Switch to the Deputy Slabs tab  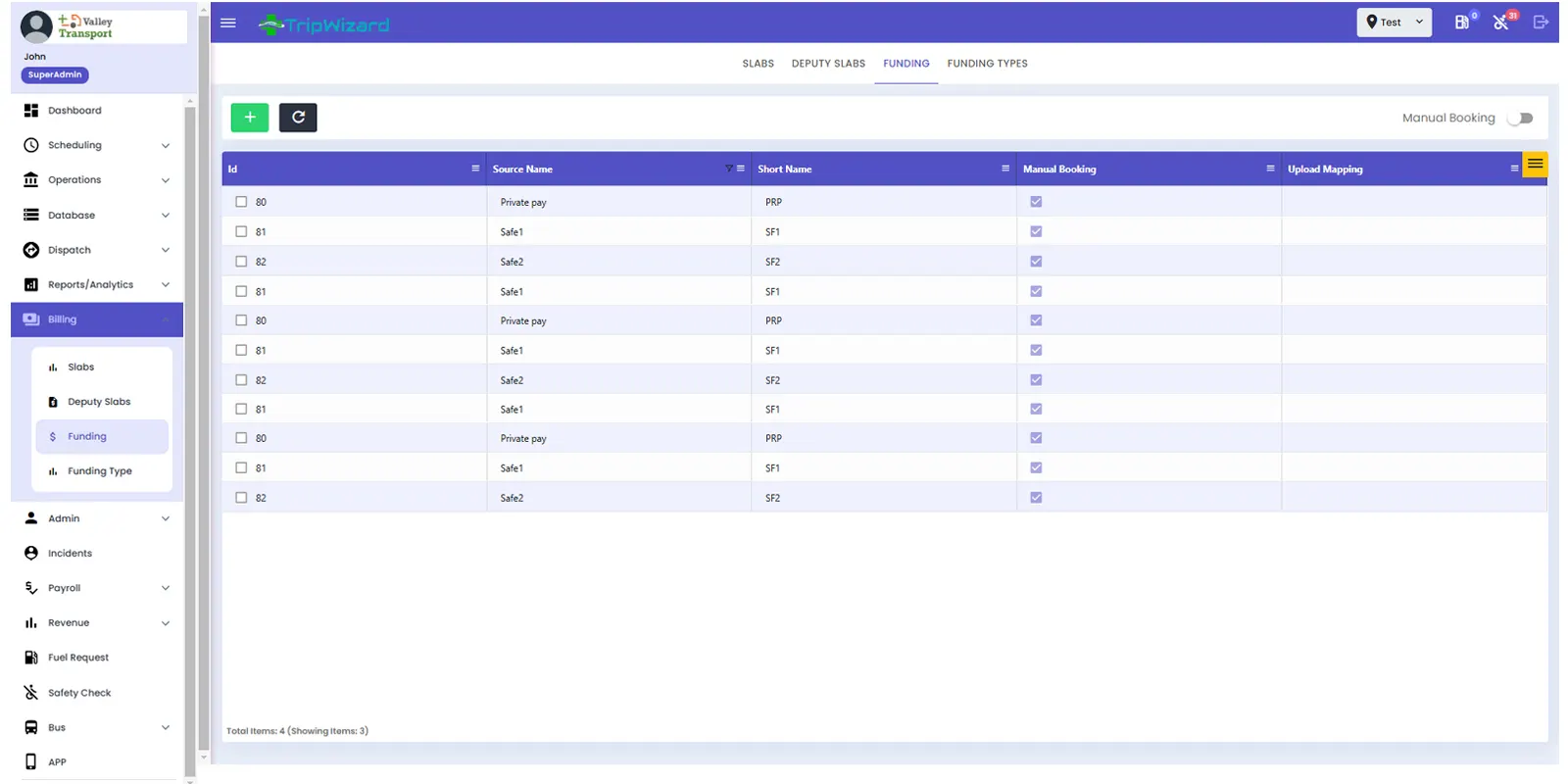point(828,64)
